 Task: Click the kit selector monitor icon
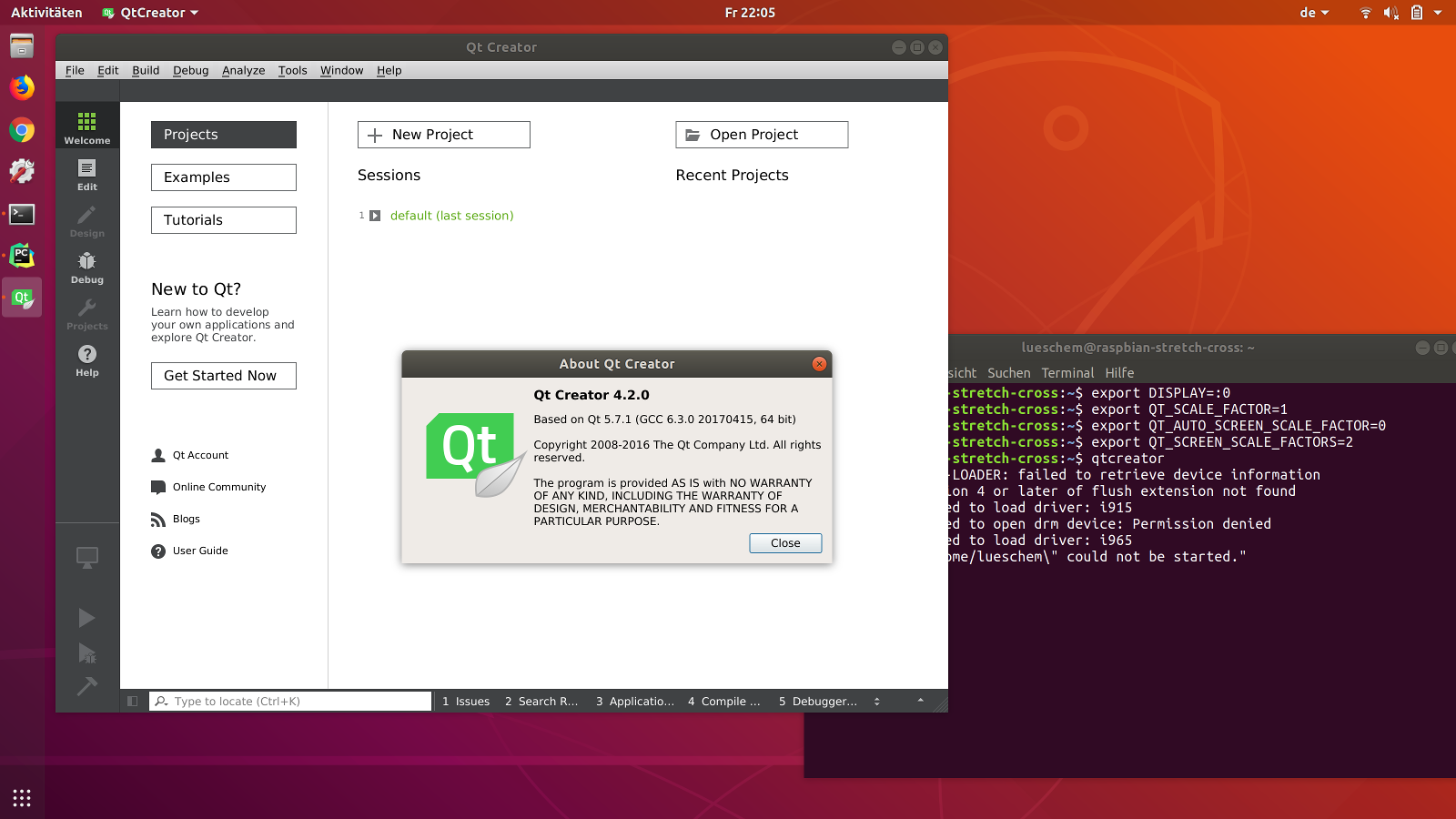pos(87,557)
